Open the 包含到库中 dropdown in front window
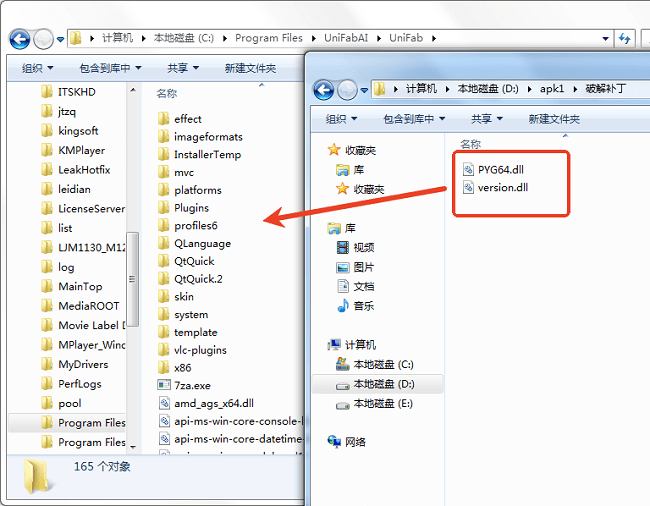Viewport: 650px width, 506px height. pos(414,119)
